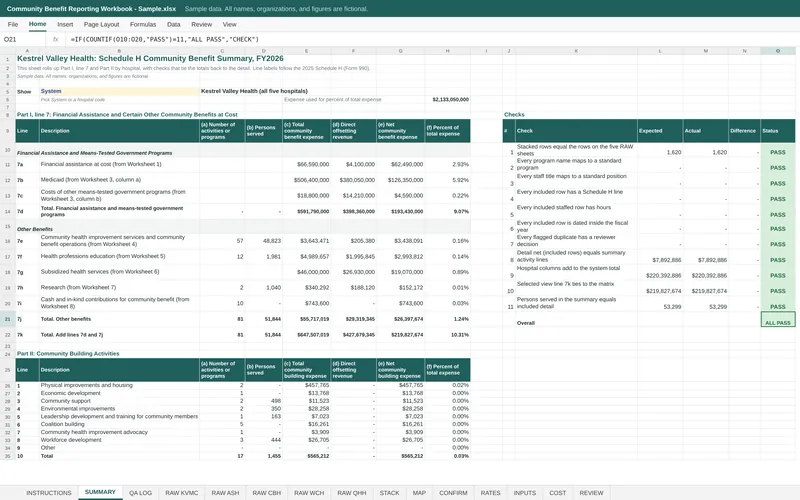800x500 pixels.
Task: Select the ALL PASS overall status cell
Action: [778, 319]
